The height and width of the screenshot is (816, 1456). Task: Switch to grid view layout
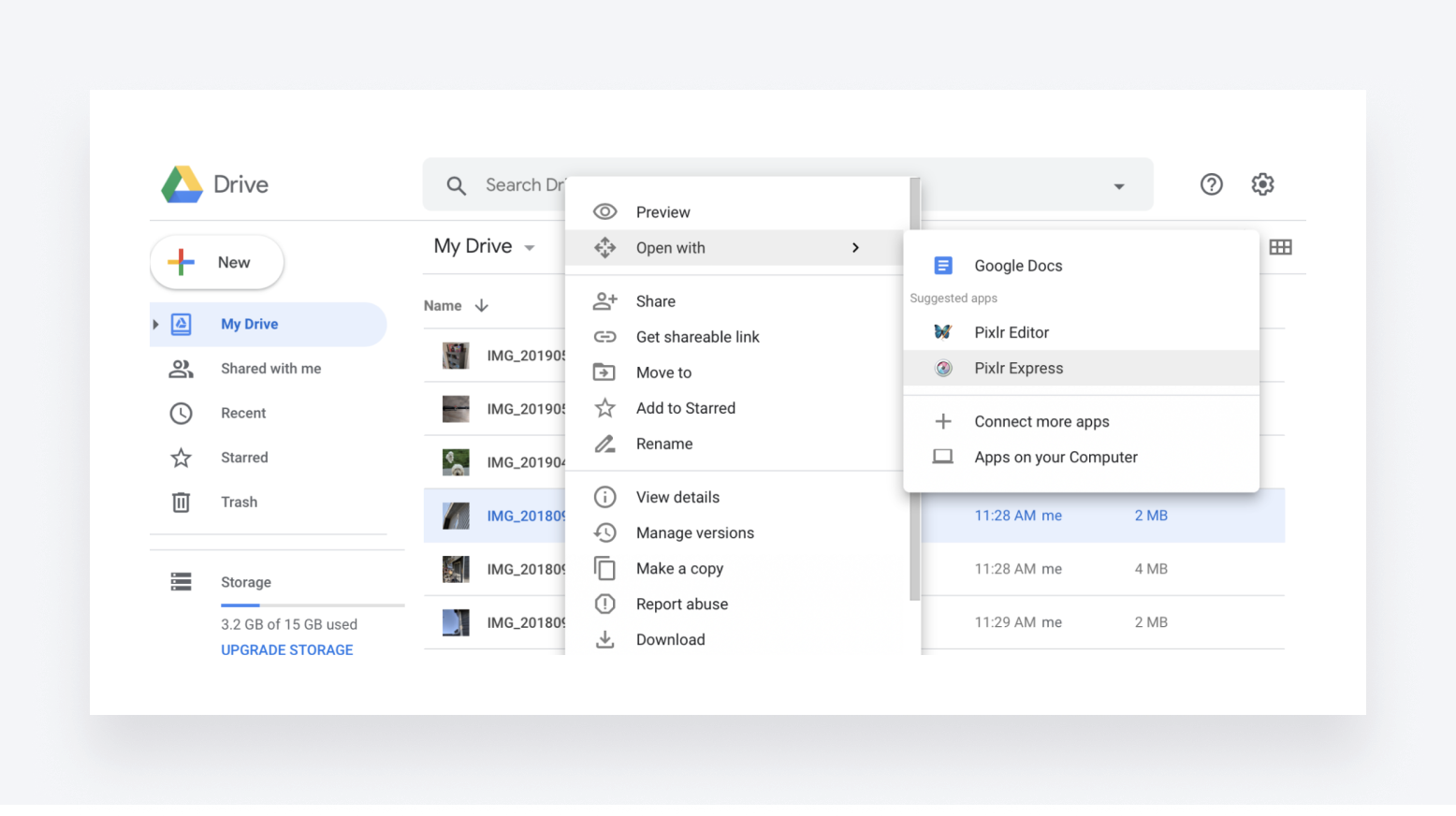pyautogui.click(x=1280, y=247)
